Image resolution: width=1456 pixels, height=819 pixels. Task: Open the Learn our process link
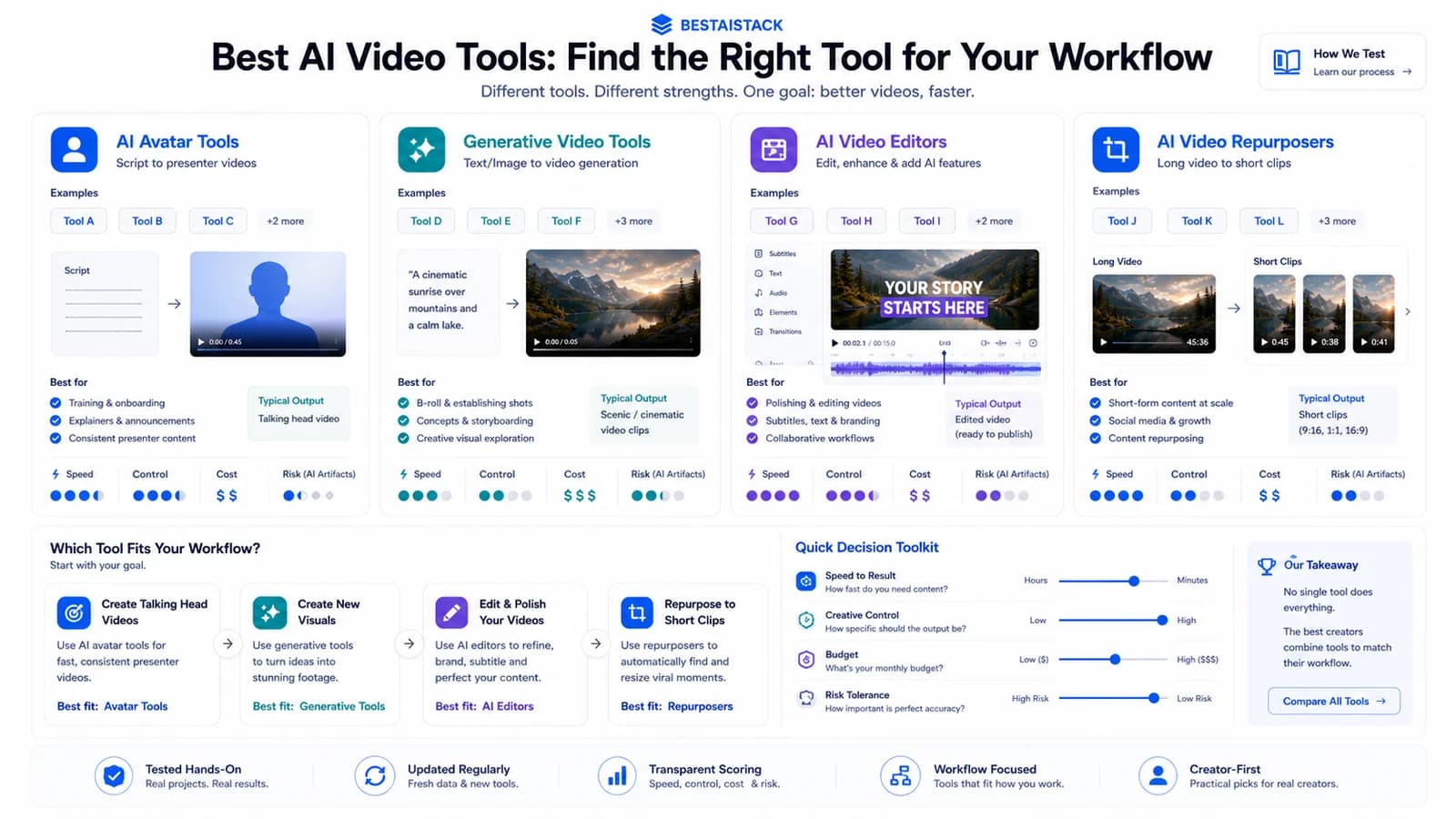tap(1362, 72)
